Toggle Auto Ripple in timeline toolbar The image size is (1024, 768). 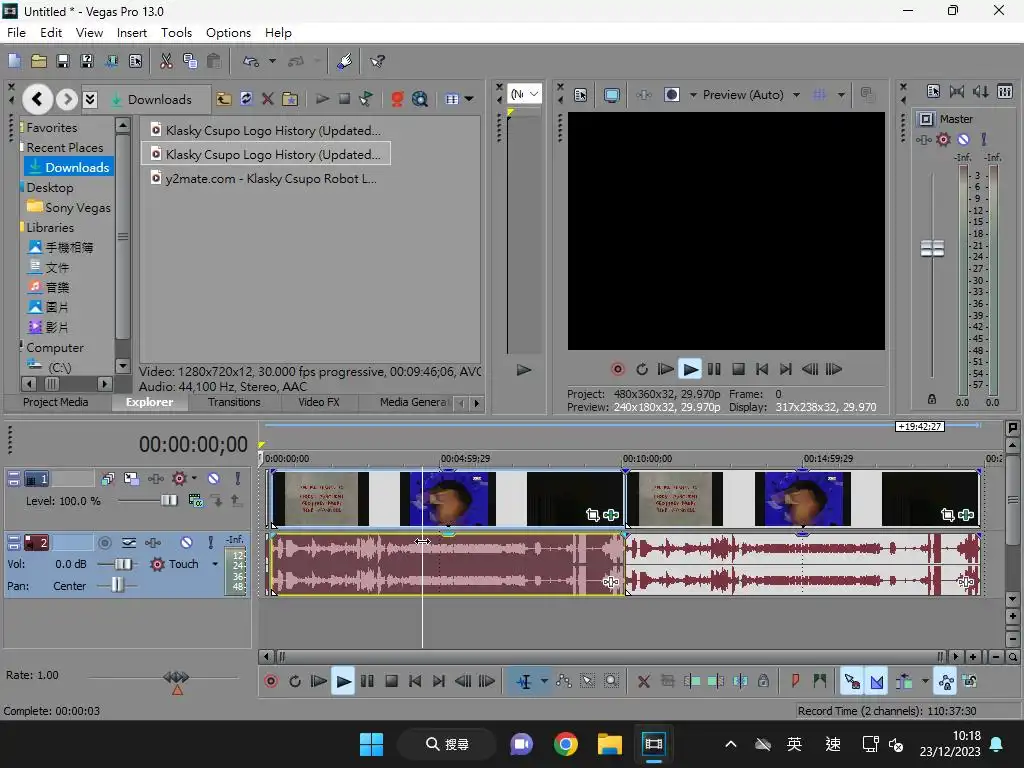[904, 682]
